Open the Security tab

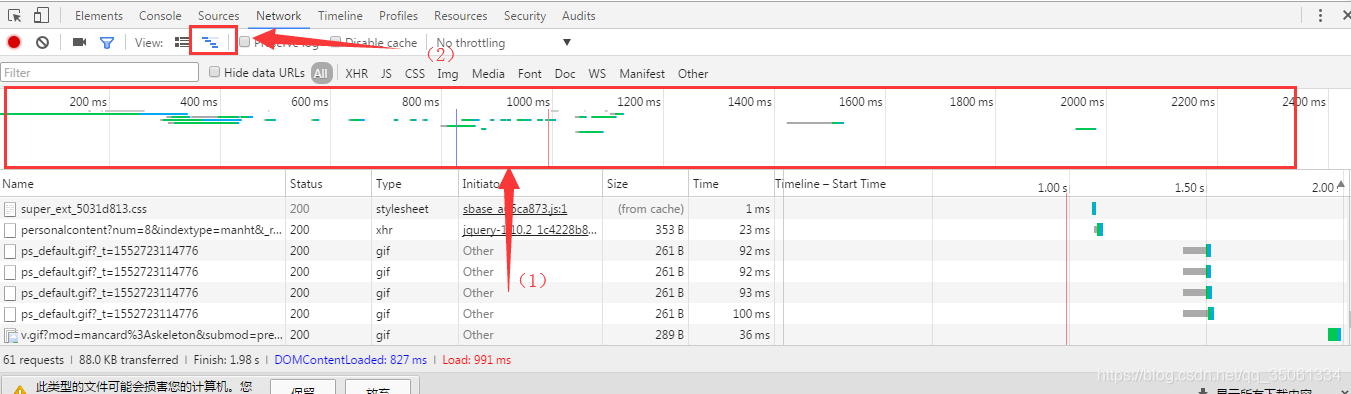tap(525, 16)
